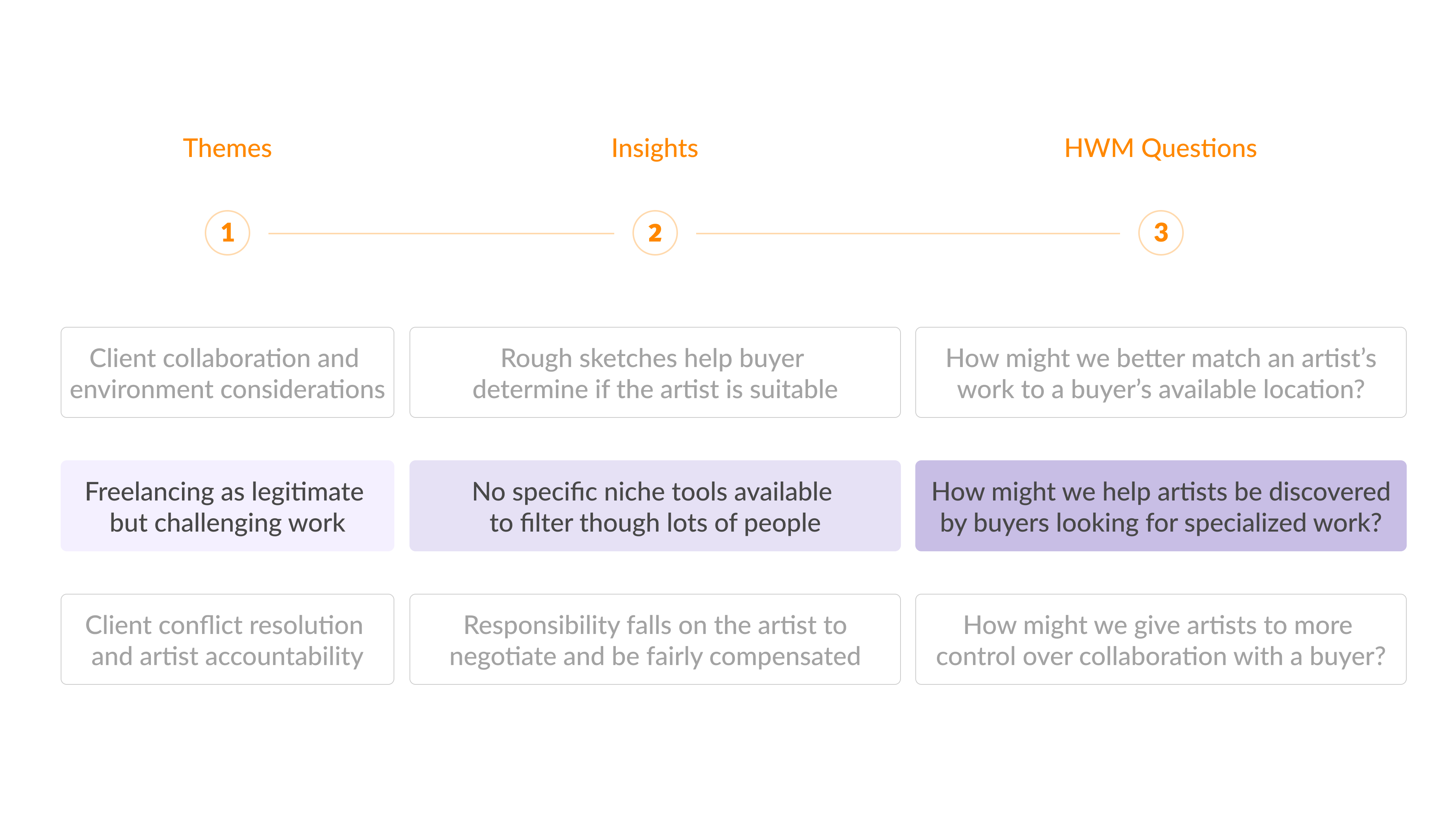Click the Client conflict resolution and accountability card
1456x819 pixels.
tap(227, 639)
